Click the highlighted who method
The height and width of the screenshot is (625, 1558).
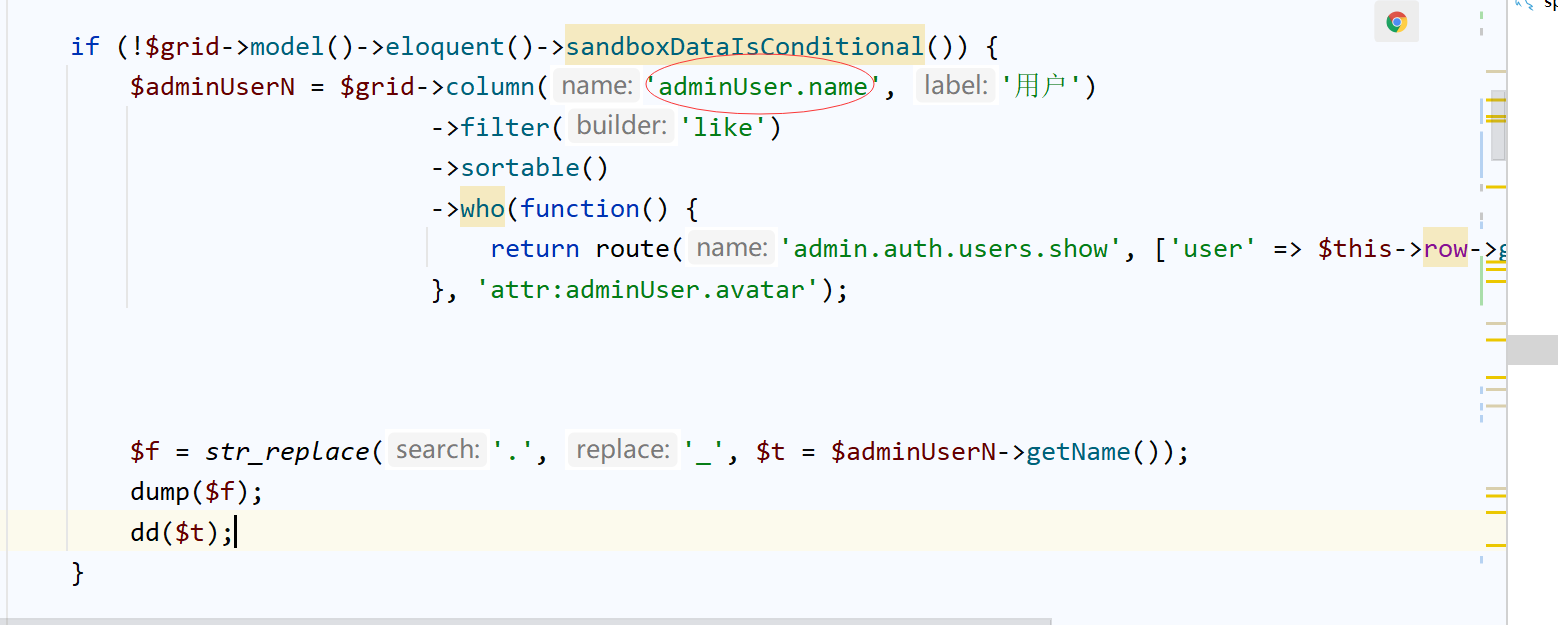point(482,208)
